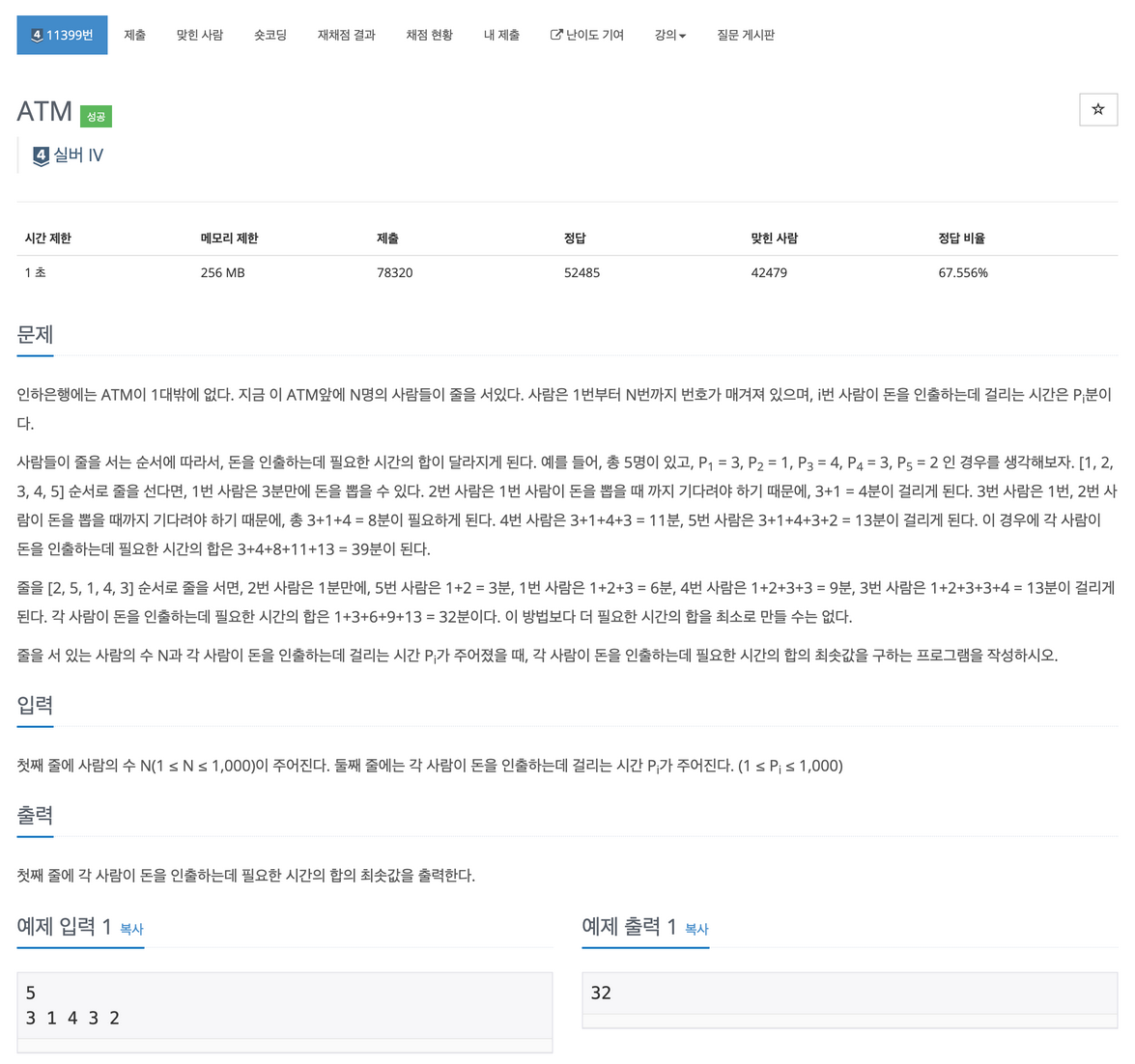The width and height of the screenshot is (1135, 1064).
Task: Click the ratio value 67.556%
Action: click(x=963, y=272)
